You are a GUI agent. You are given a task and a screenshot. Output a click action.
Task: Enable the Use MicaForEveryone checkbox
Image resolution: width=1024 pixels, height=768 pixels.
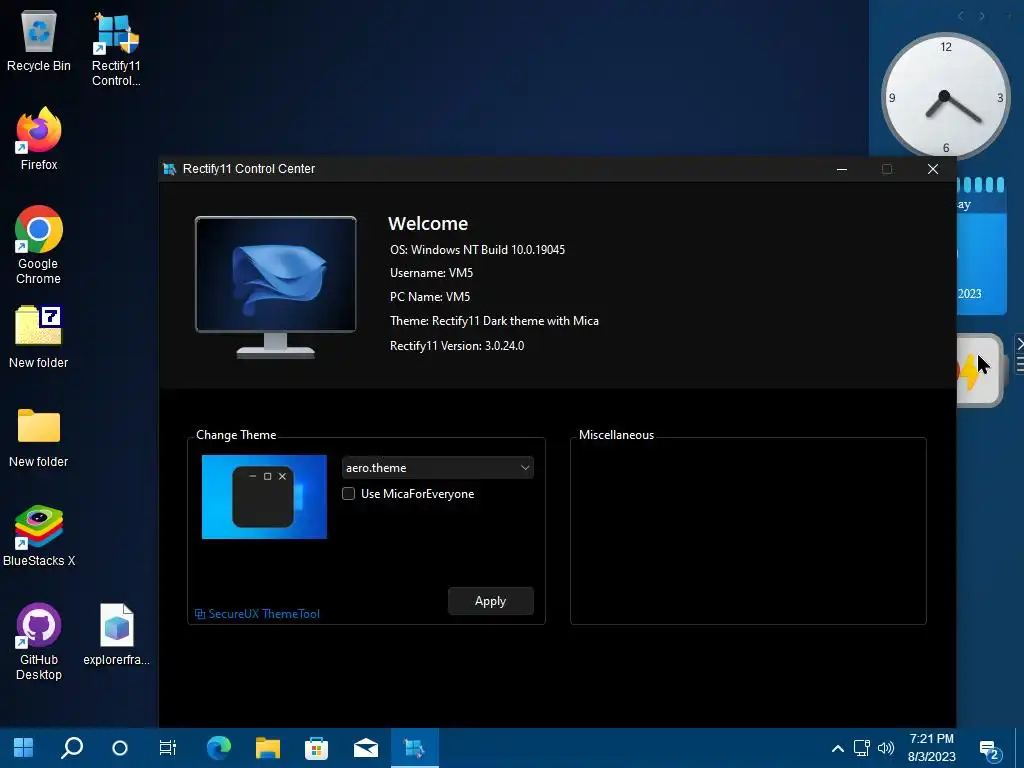click(x=349, y=494)
